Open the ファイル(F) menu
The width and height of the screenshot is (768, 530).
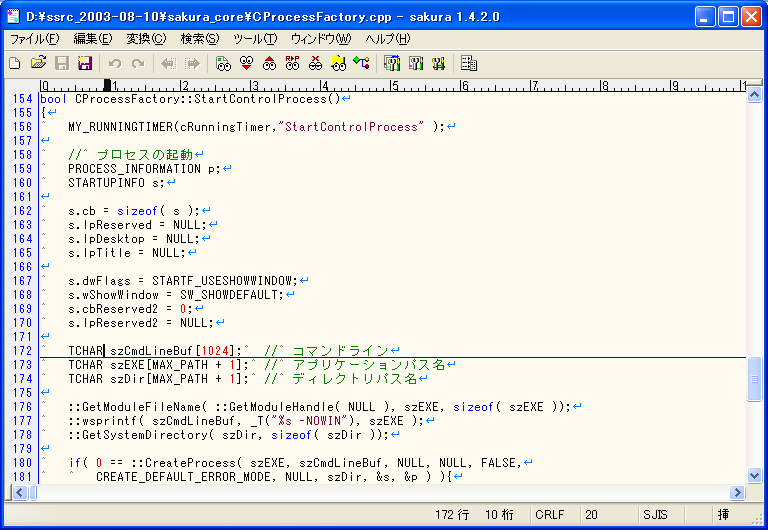pyautogui.click(x=34, y=39)
